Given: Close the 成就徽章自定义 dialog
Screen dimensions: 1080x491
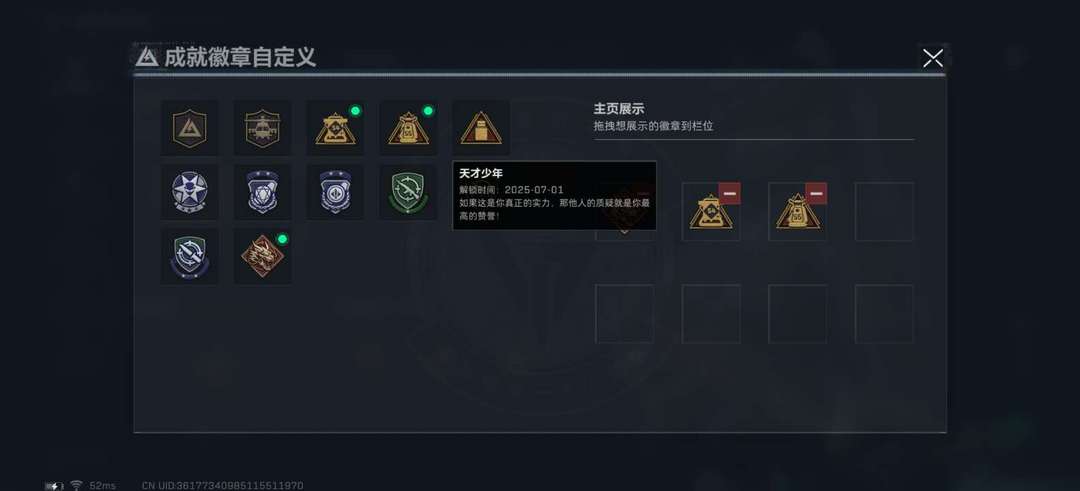Looking at the screenshot, I should [x=933, y=58].
